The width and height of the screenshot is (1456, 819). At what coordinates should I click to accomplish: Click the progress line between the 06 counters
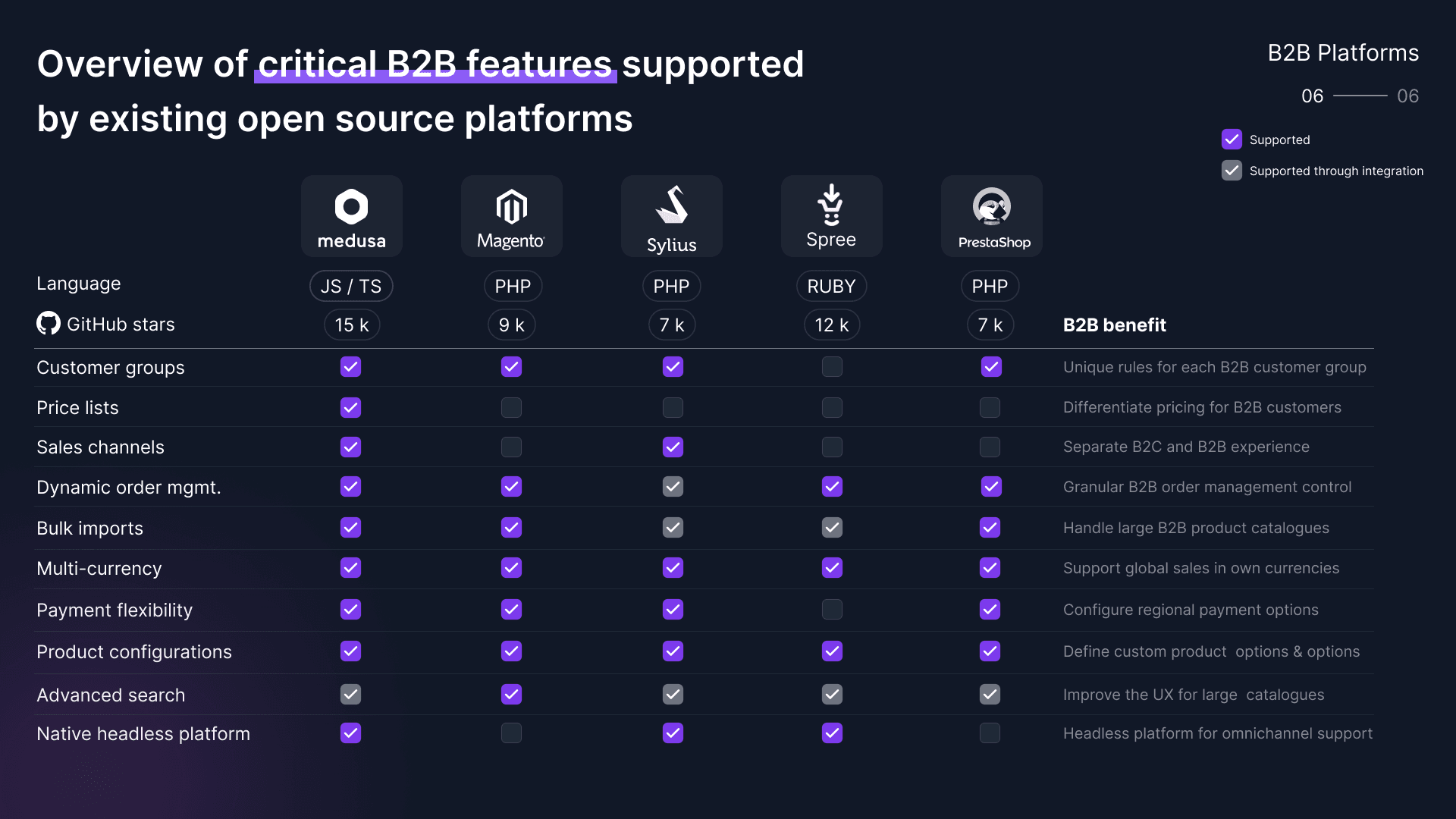pyautogui.click(x=1361, y=96)
